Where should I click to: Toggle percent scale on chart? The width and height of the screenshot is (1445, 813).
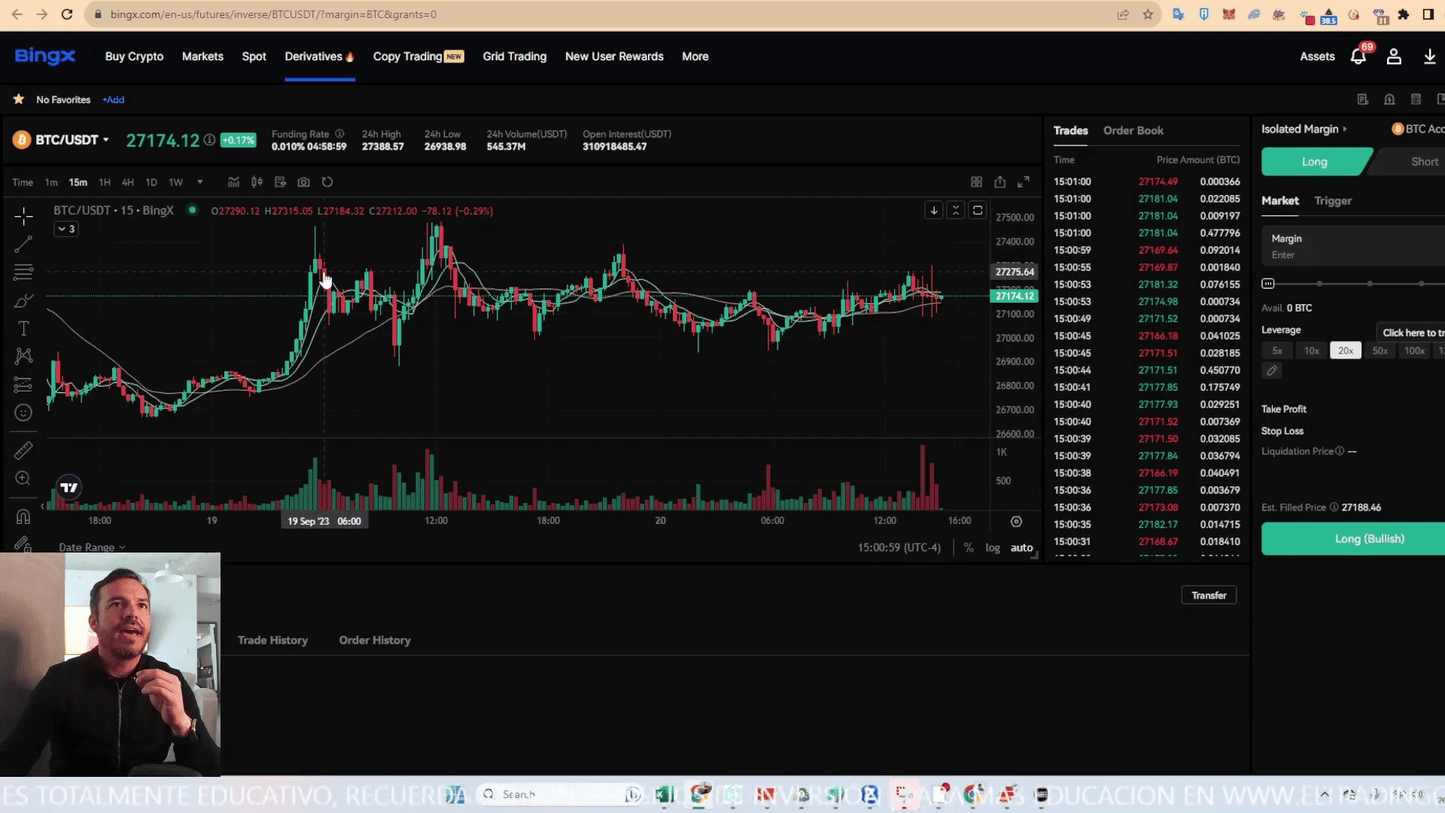(968, 548)
